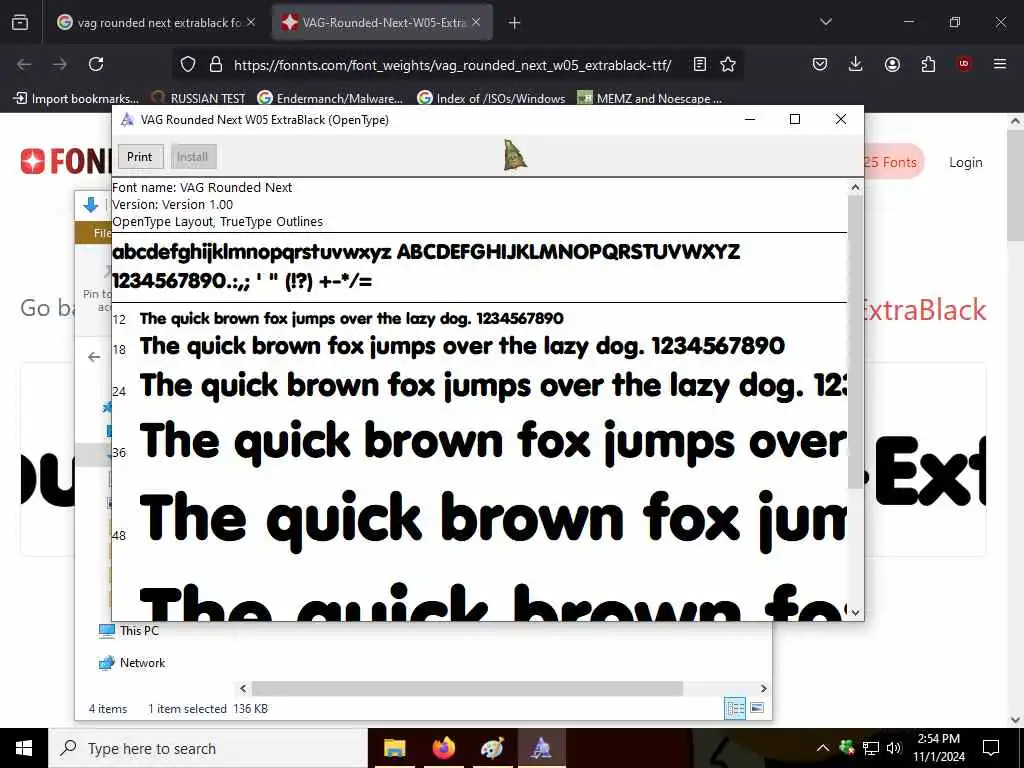Click the Login link on webpage
The width and height of the screenshot is (1024, 768).
(x=965, y=163)
